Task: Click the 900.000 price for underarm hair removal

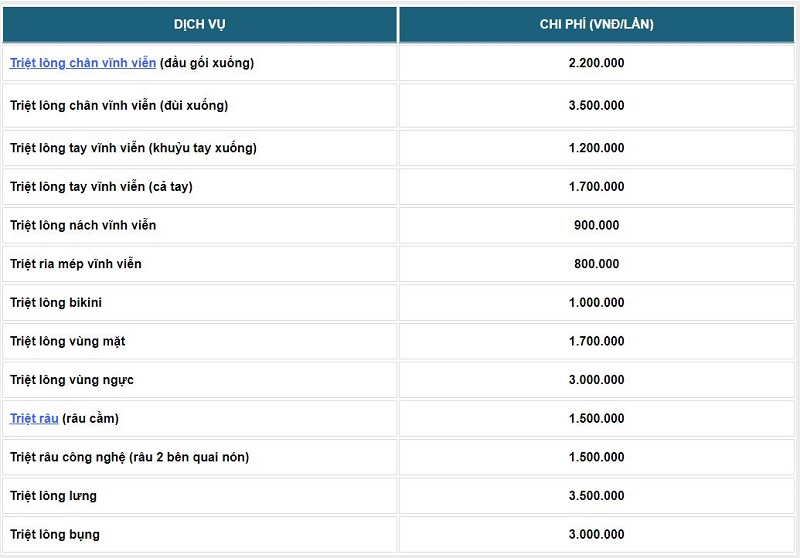Action: tap(596, 225)
